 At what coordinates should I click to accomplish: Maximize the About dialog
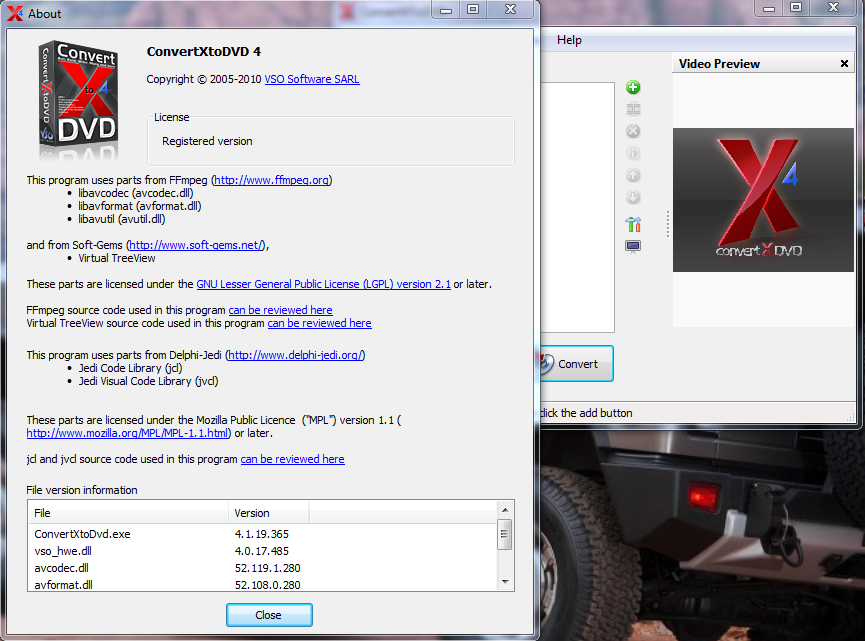[x=473, y=9]
